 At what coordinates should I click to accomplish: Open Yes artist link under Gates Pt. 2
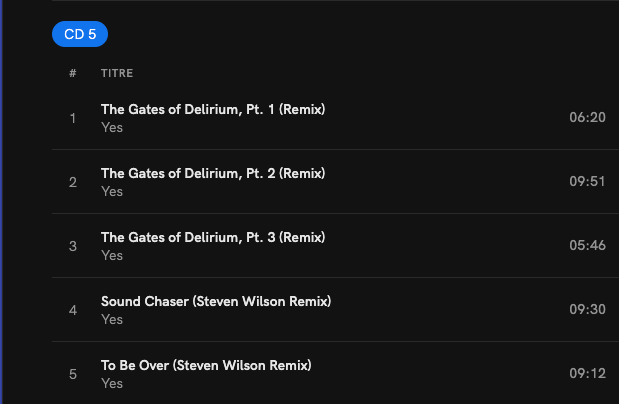(x=112, y=191)
